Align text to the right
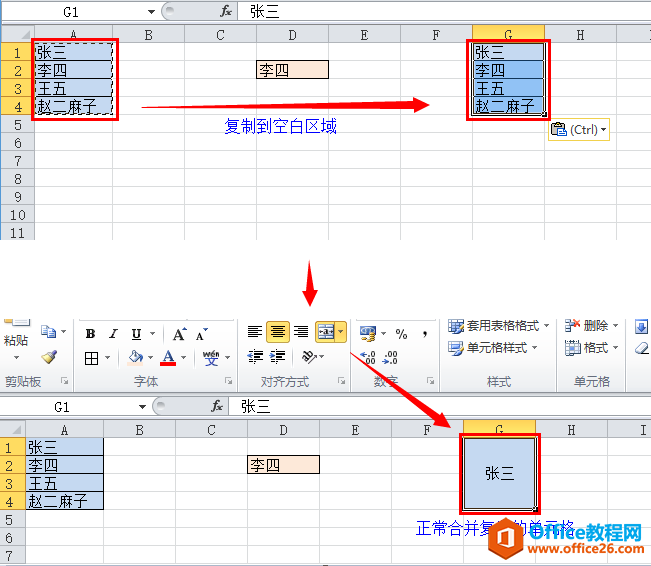 [301, 332]
